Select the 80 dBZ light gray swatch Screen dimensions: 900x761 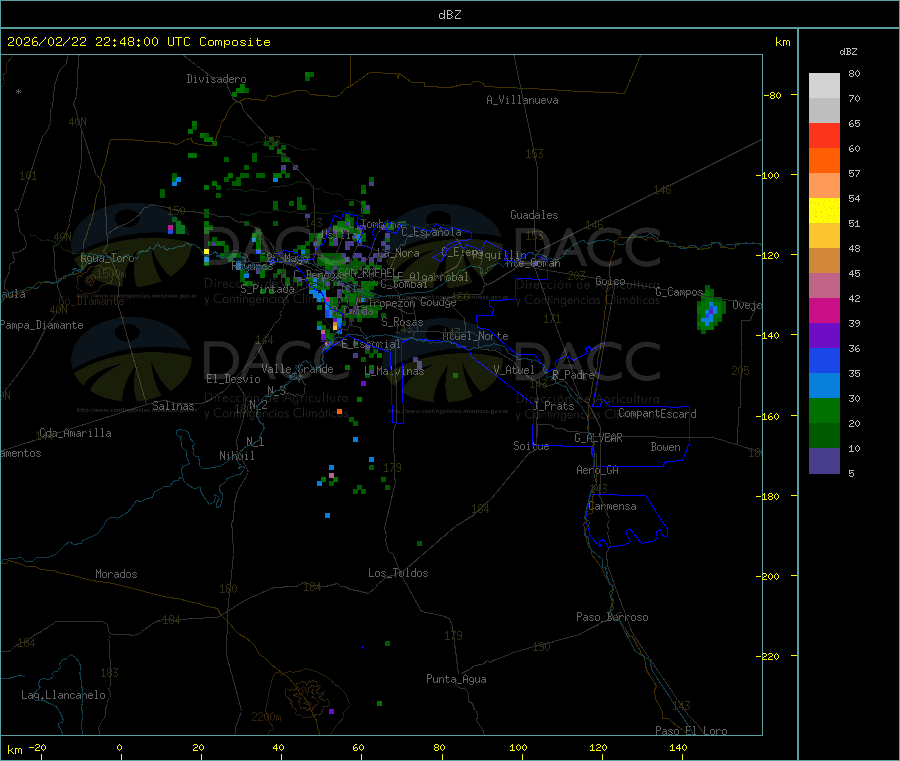click(x=824, y=86)
